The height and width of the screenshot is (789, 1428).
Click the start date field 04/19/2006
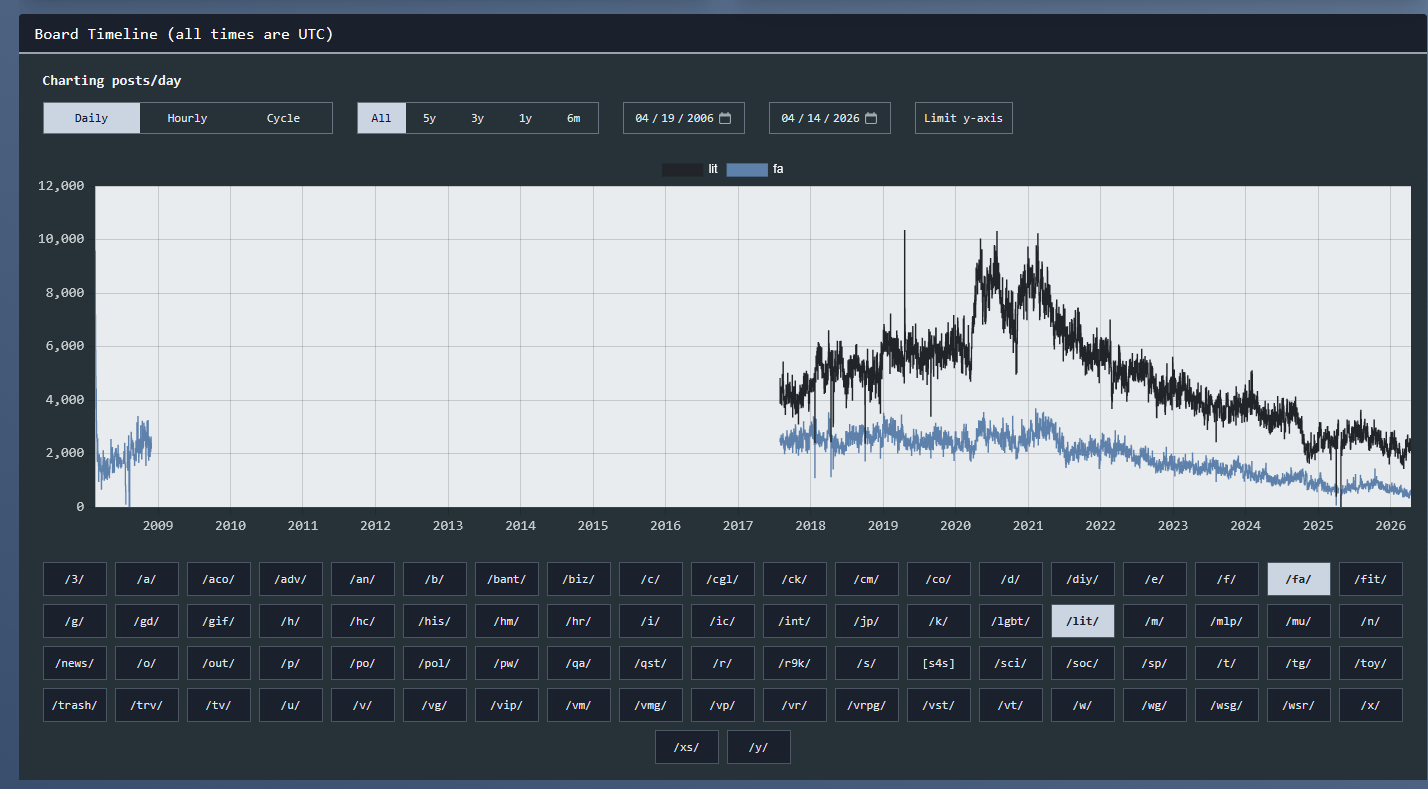[x=684, y=118]
